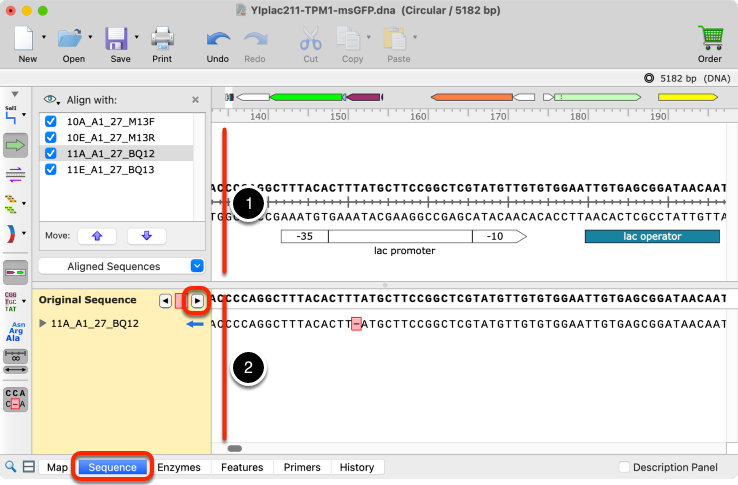Click the Redo arrow icon
The width and height of the screenshot is (738, 485).
255,40
